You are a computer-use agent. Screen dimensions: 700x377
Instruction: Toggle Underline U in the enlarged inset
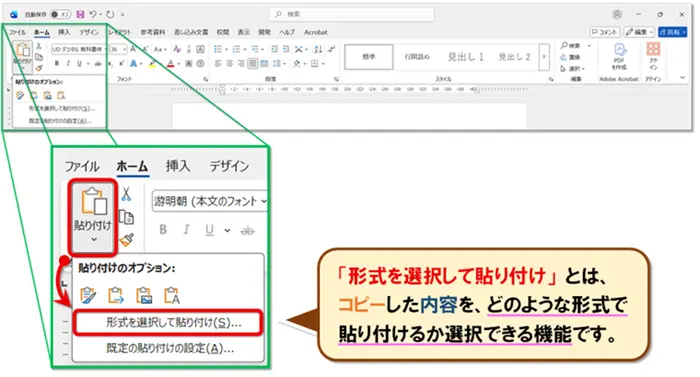[209, 230]
